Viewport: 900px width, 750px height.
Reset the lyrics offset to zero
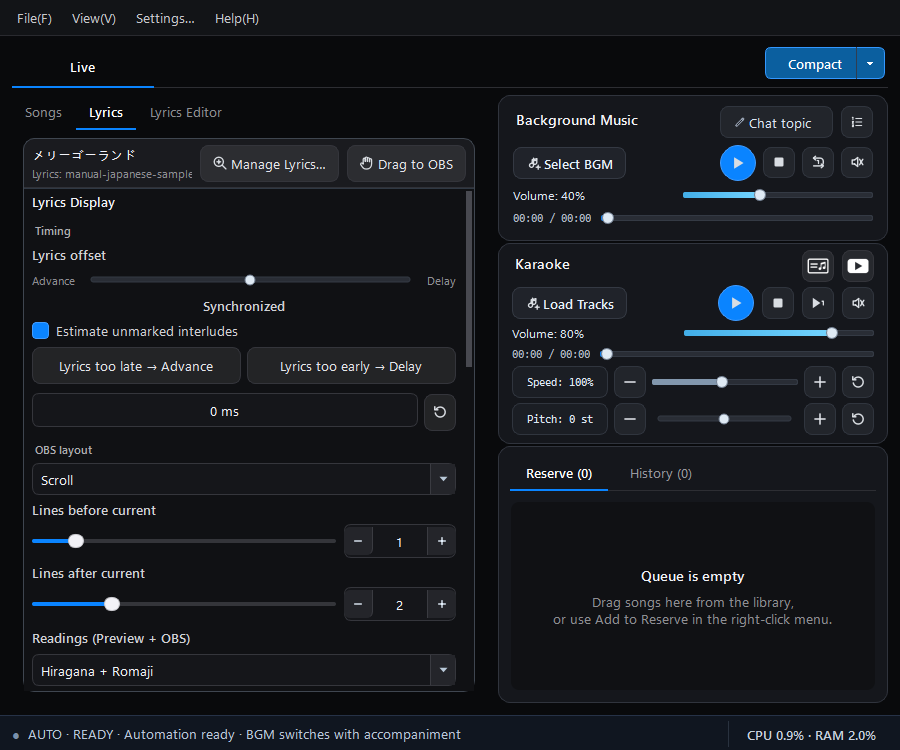click(x=440, y=412)
